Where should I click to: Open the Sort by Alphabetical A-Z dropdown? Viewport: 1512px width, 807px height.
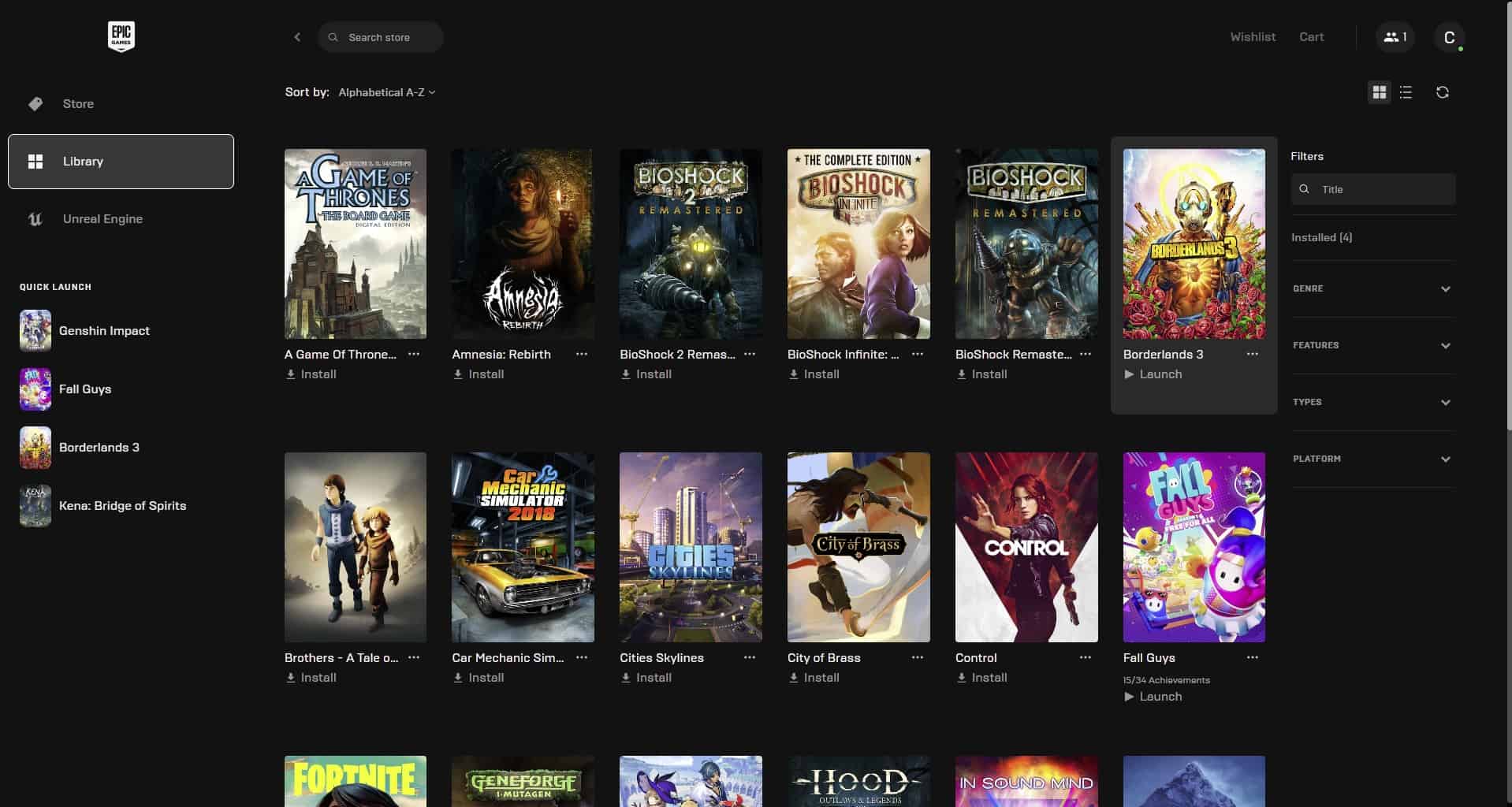pyautogui.click(x=385, y=92)
